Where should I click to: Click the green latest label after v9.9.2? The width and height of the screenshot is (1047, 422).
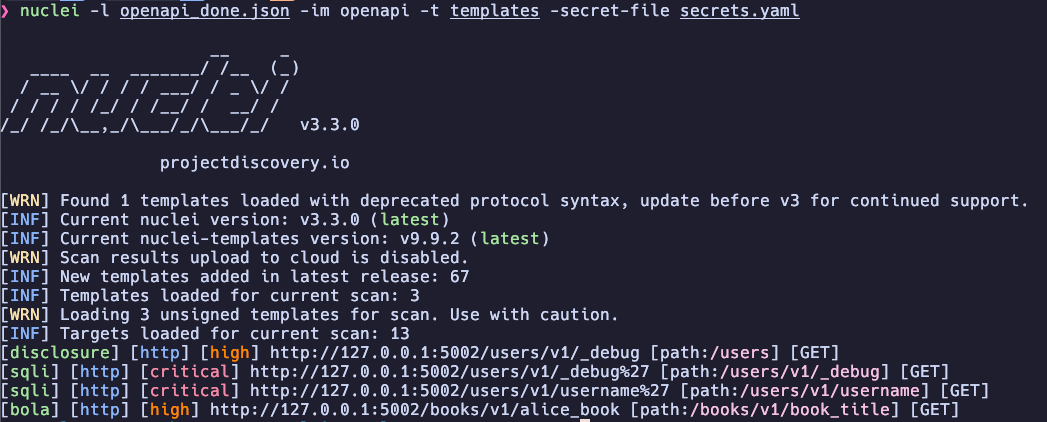point(514,238)
